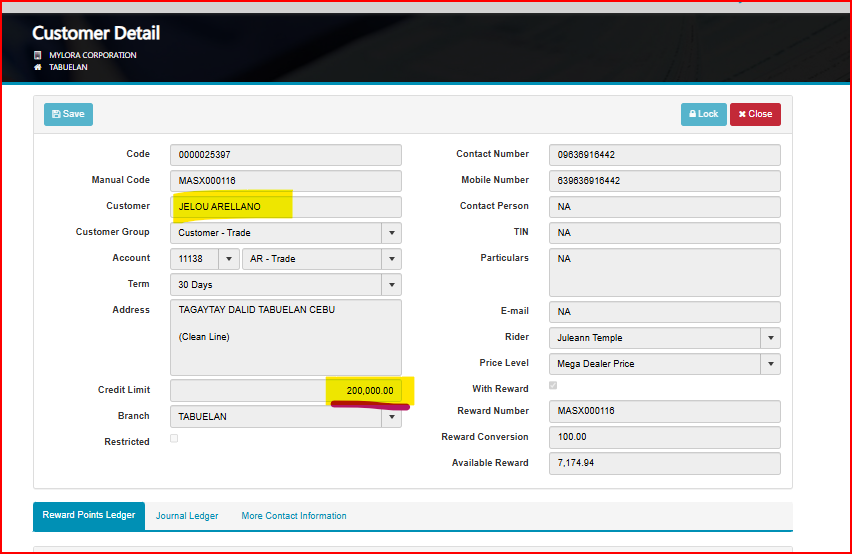Click the Lock button

703,114
